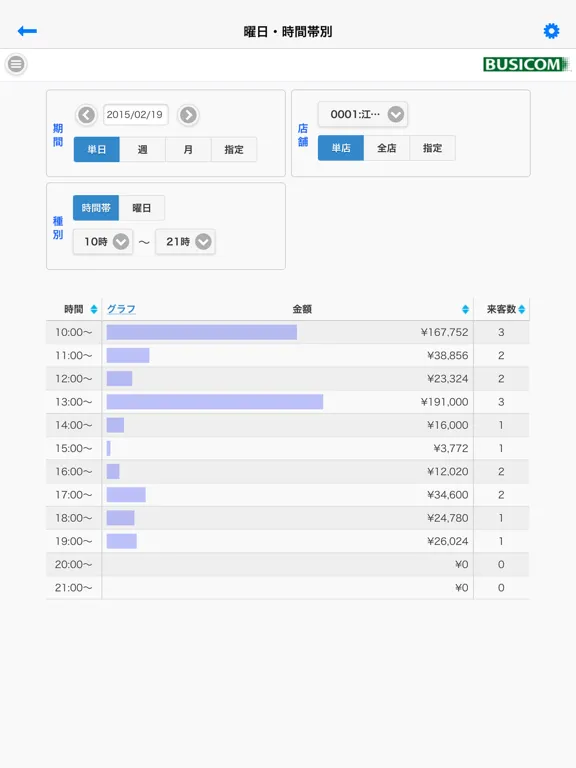Choose 指定 in store section
The image size is (576, 768).
click(432, 148)
